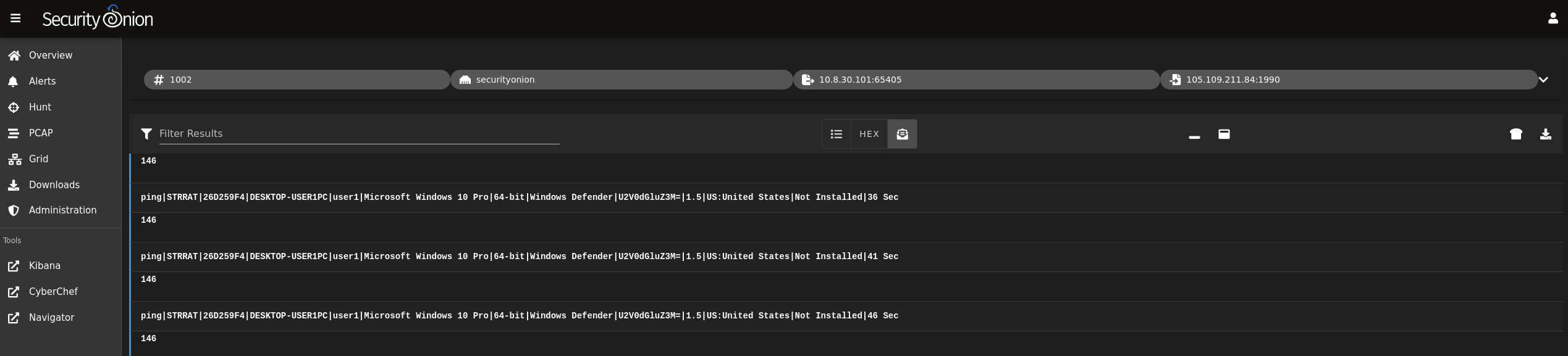Toggle the unwrapped stream view
Image resolution: width=1568 pixels, height=356 pixels.
pyautogui.click(x=902, y=134)
